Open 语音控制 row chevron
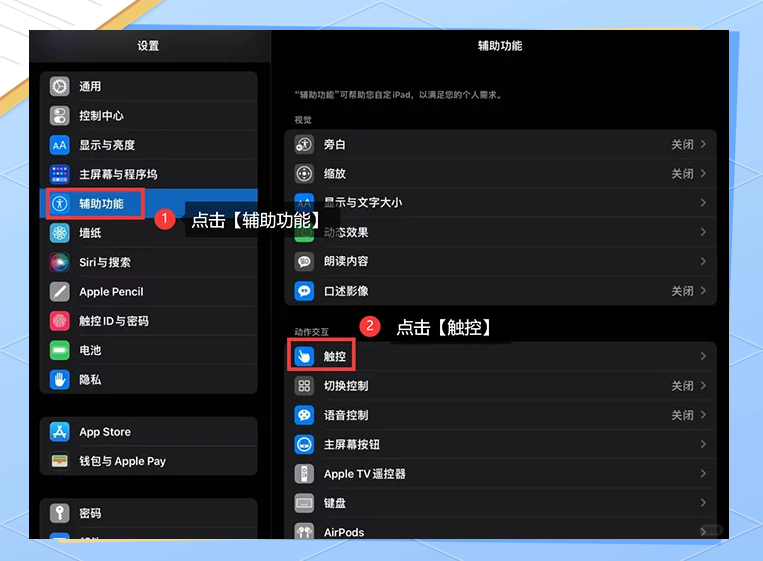This screenshot has height=561, width=763. 703,415
